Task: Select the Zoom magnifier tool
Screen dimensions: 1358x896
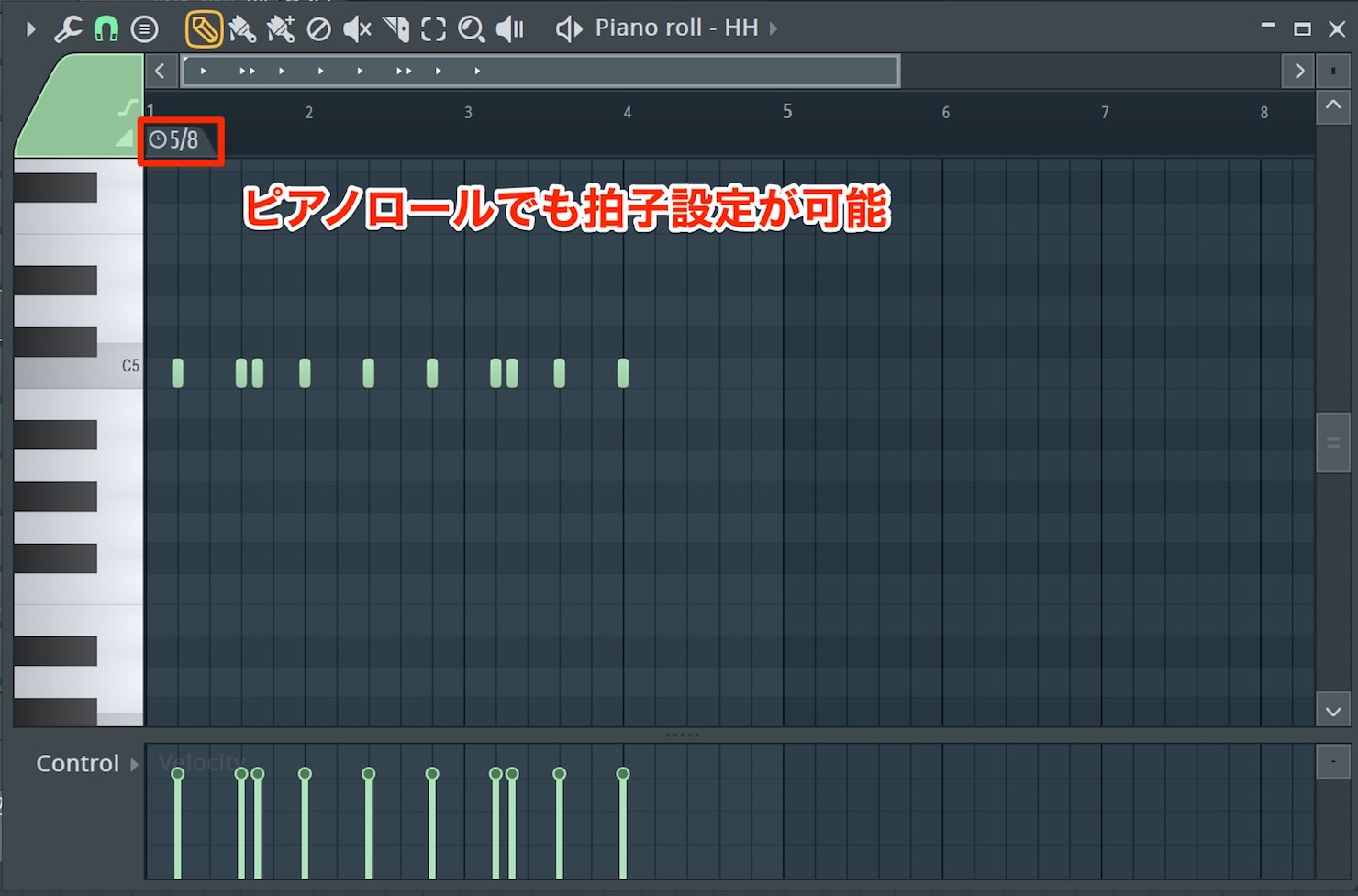Action: point(472,29)
